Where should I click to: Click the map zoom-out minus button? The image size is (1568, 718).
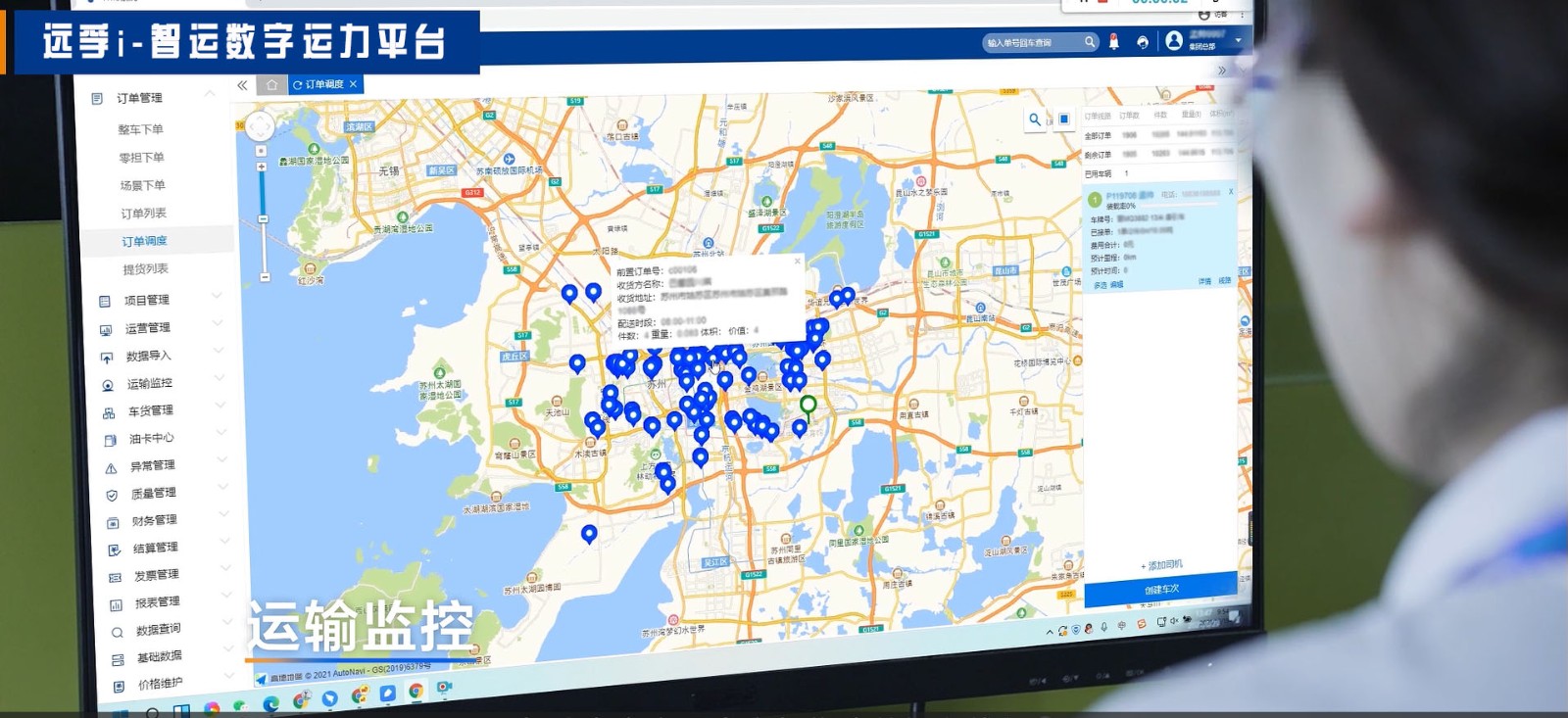point(265,277)
